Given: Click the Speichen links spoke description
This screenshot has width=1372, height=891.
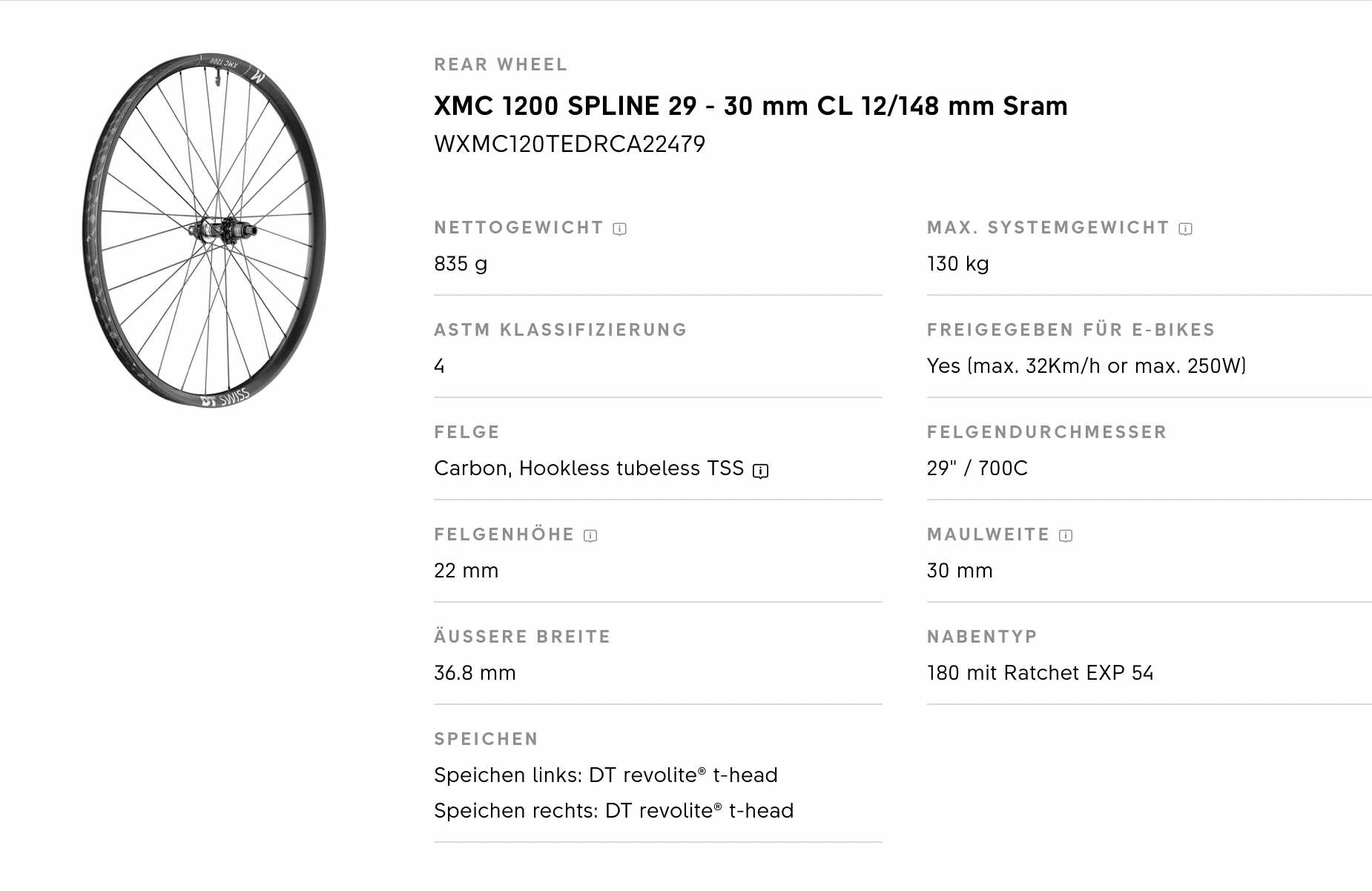Looking at the screenshot, I should (x=605, y=775).
